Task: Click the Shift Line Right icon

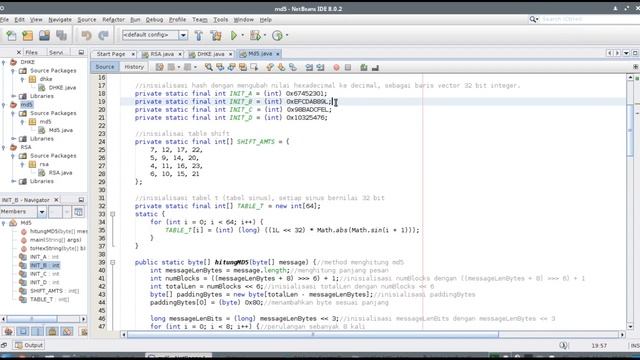Action: click(x=320, y=67)
